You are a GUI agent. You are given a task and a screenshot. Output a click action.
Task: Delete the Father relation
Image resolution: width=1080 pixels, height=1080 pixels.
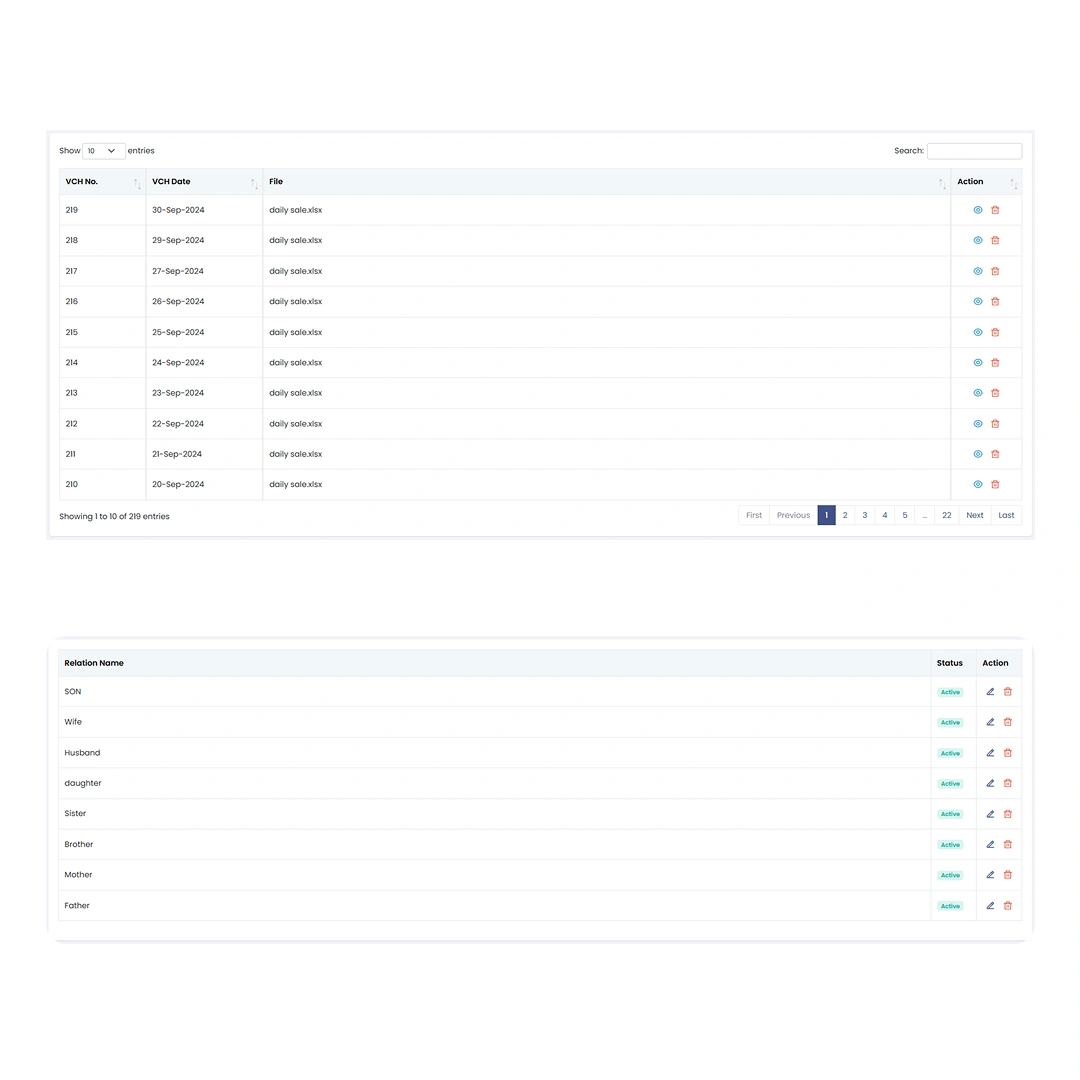pyautogui.click(x=1008, y=906)
